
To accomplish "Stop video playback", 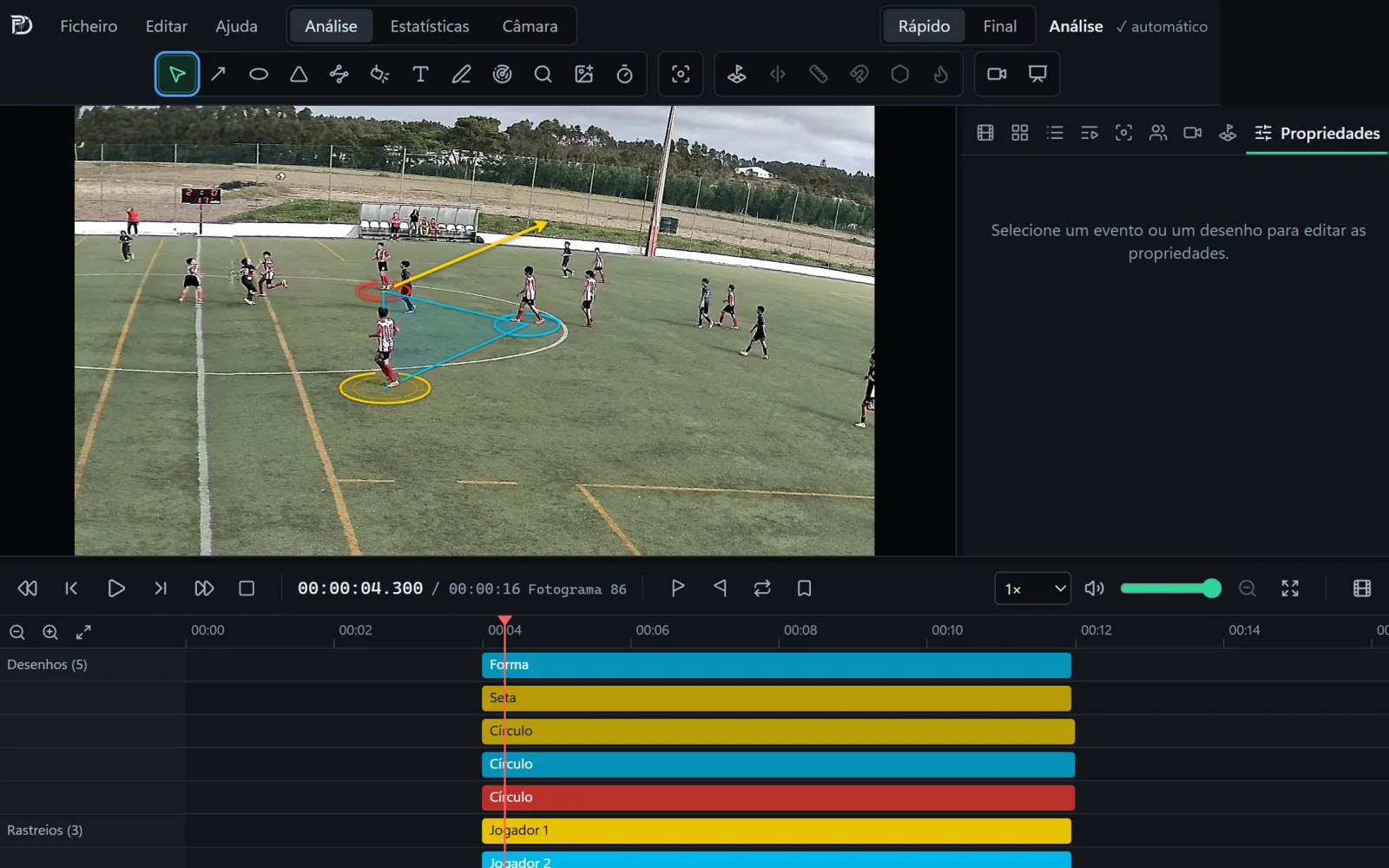I will (x=247, y=589).
